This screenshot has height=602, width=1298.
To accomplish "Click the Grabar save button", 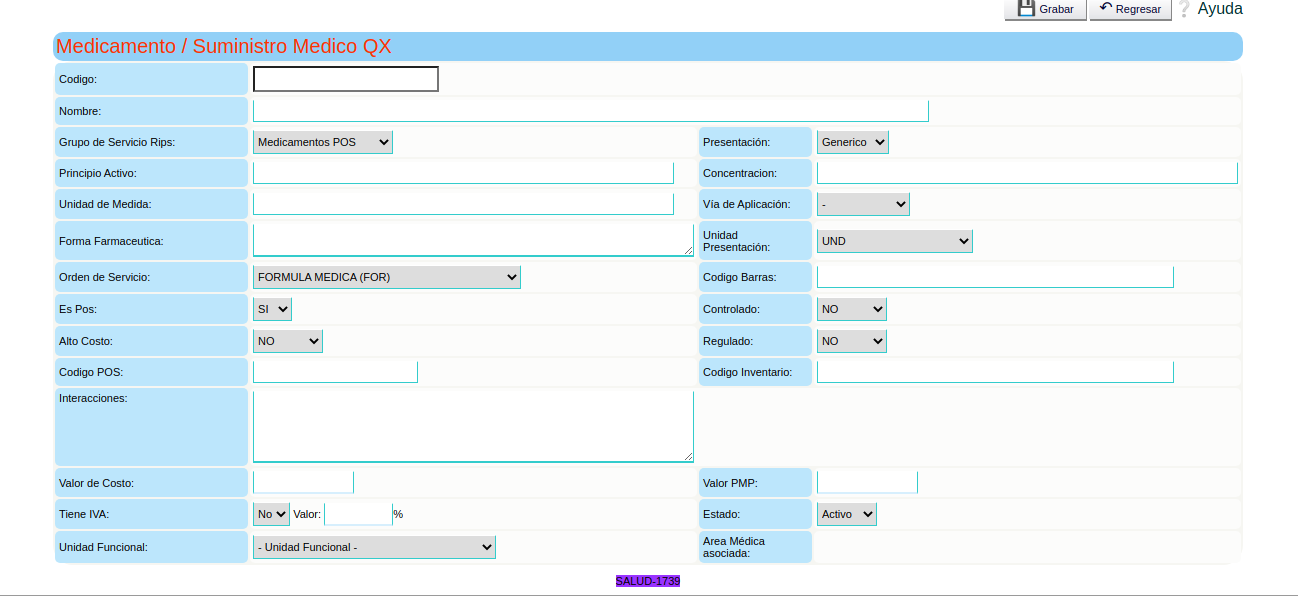I will pyautogui.click(x=1045, y=9).
